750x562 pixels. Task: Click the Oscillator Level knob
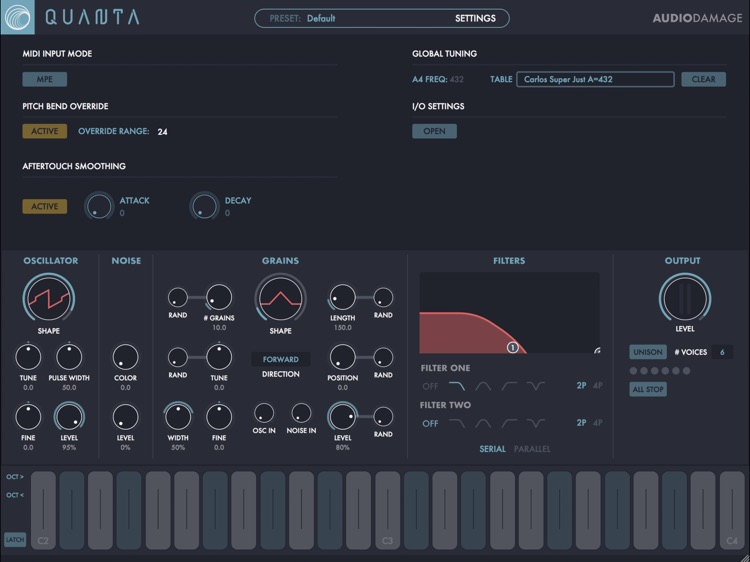(69, 417)
